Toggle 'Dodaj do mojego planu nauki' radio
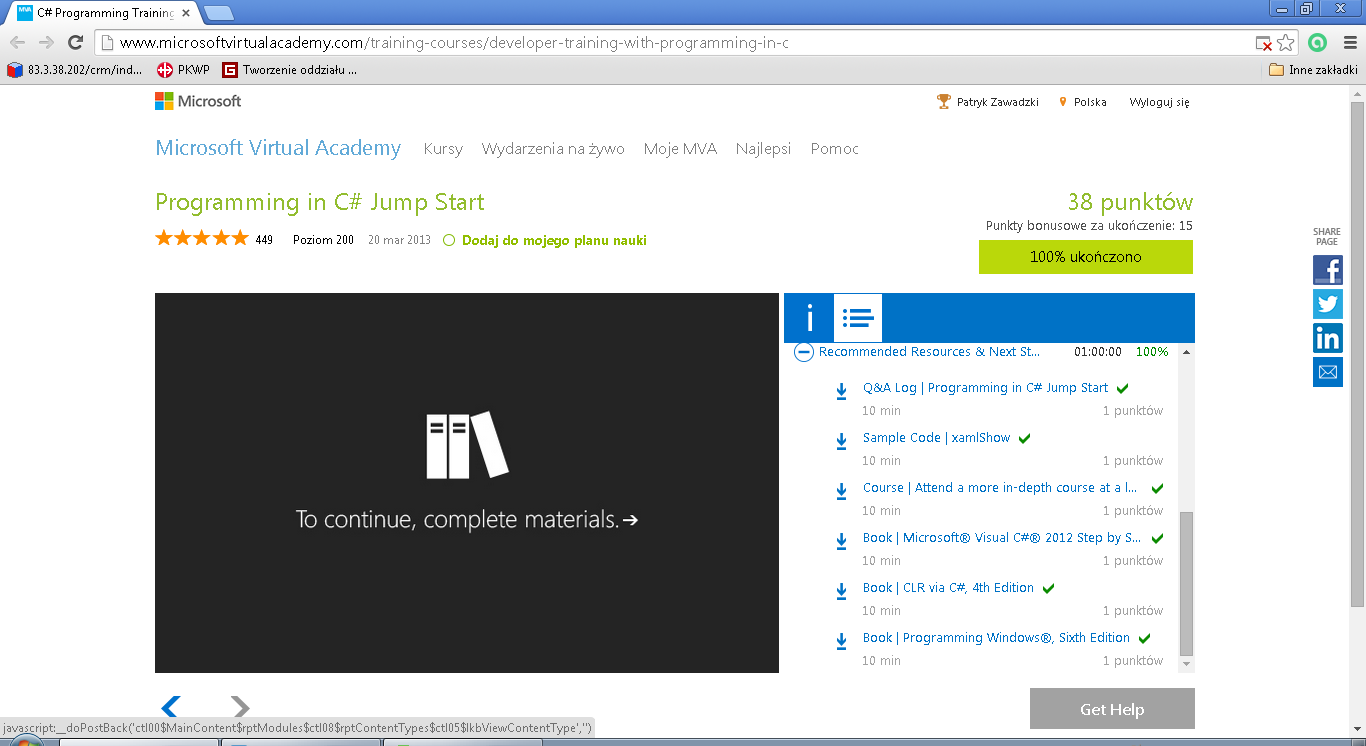The image size is (1366, 746). coord(449,240)
